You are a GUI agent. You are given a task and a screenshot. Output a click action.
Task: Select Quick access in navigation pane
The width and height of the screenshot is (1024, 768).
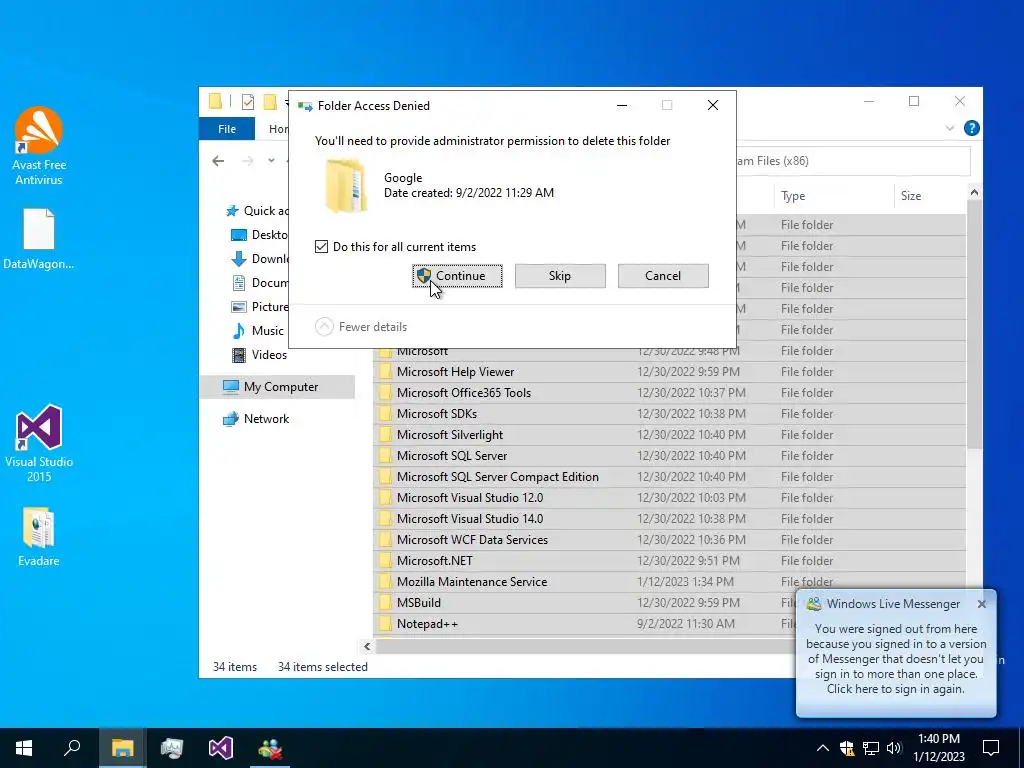pos(257,210)
